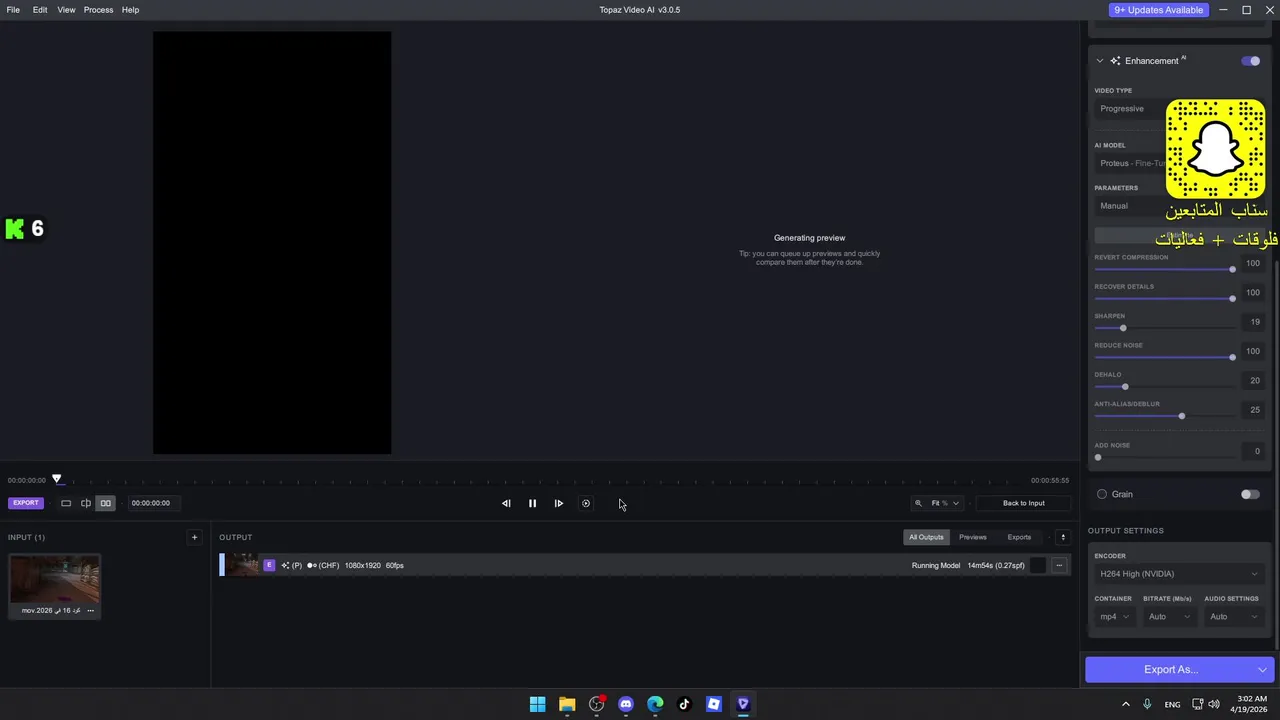Screen dimensions: 1280x720
Task: Open TikTok from taskbar
Action: point(684,704)
